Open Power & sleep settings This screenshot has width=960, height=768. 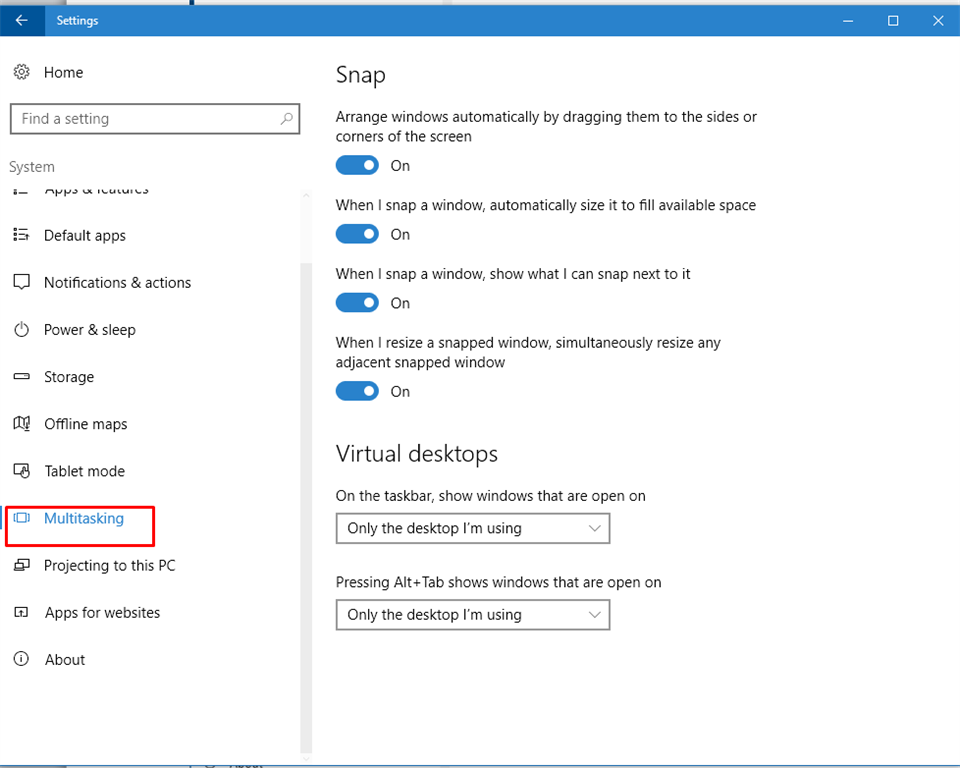point(90,330)
